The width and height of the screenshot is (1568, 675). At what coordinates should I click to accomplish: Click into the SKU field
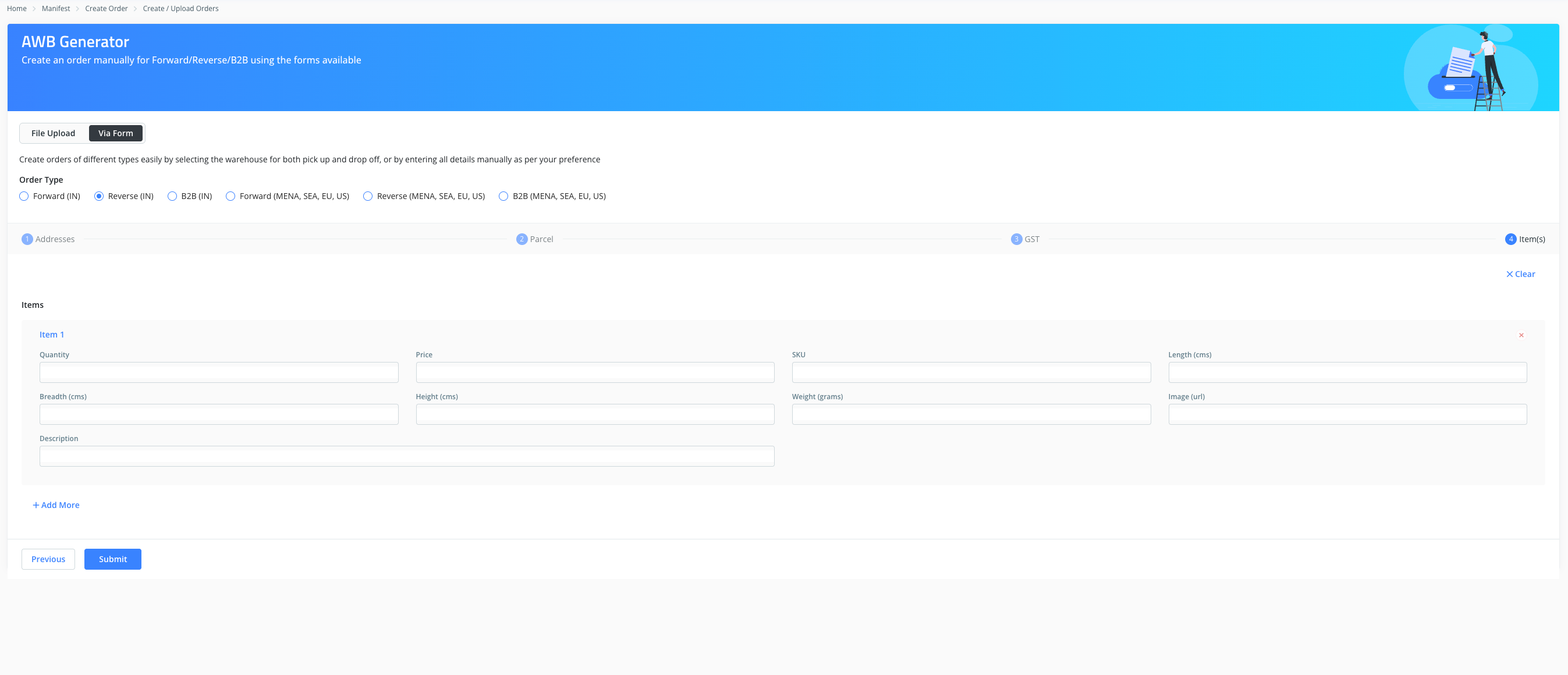click(971, 372)
